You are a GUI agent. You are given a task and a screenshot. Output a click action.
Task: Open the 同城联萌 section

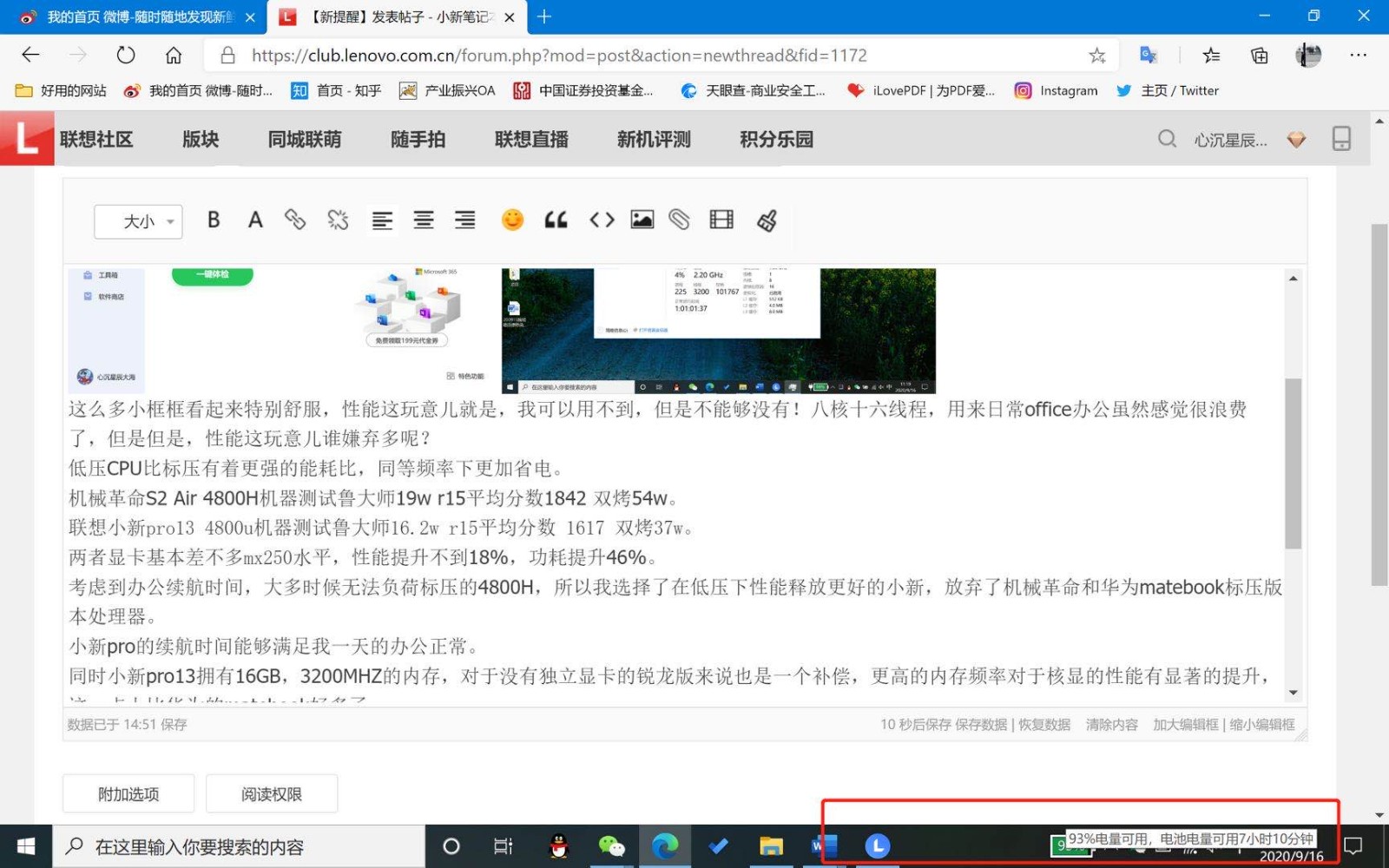tap(305, 139)
